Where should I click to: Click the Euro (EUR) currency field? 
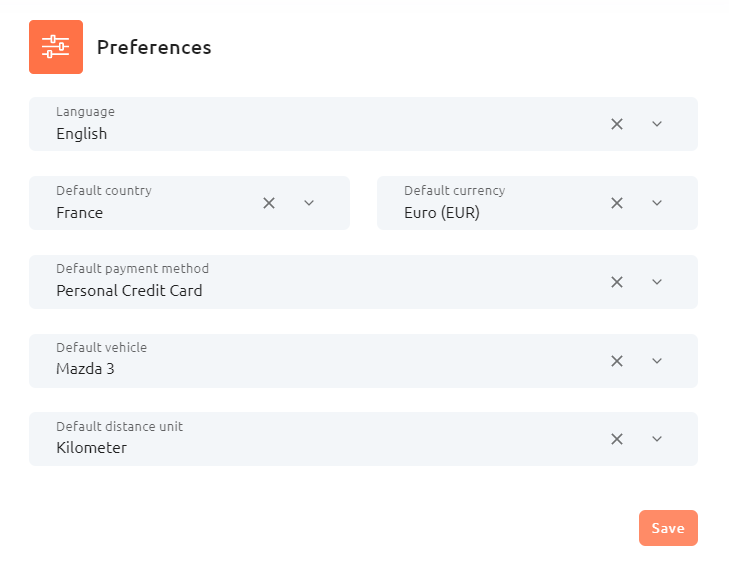click(537, 203)
